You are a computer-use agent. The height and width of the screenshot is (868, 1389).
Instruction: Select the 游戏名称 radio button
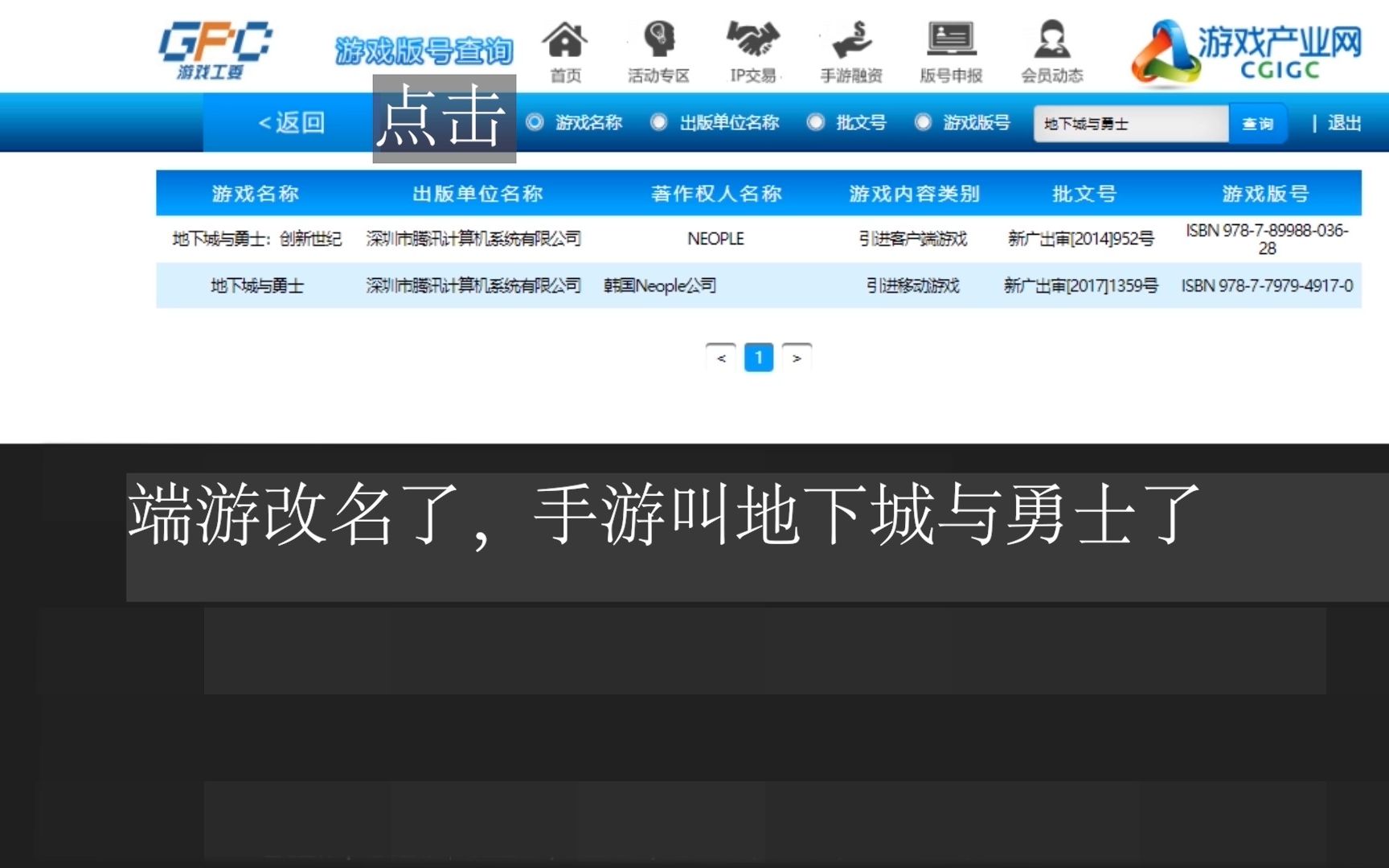click(535, 122)
